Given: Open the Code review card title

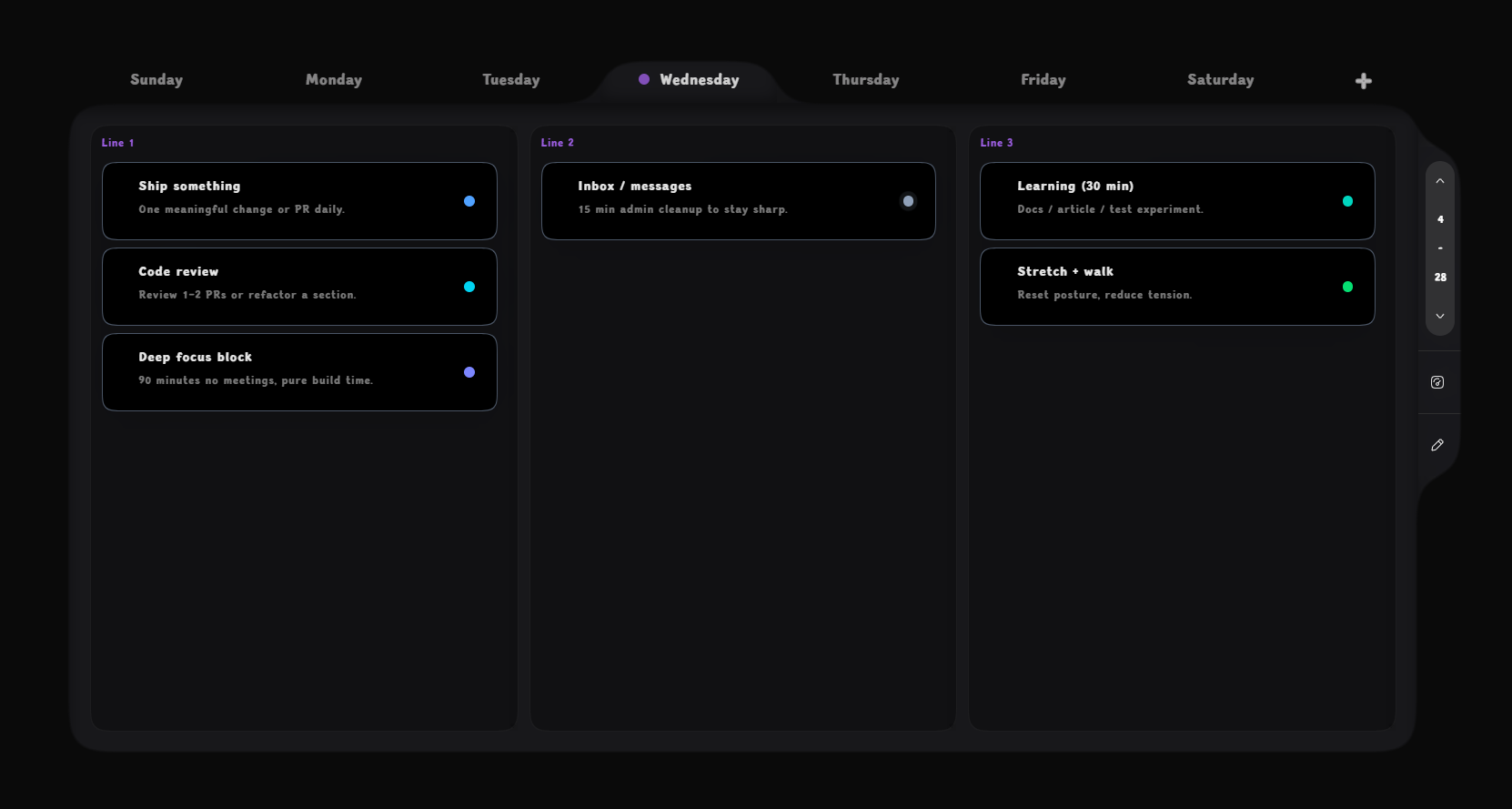Looking at the screenshot, I should tap(178, 271).
